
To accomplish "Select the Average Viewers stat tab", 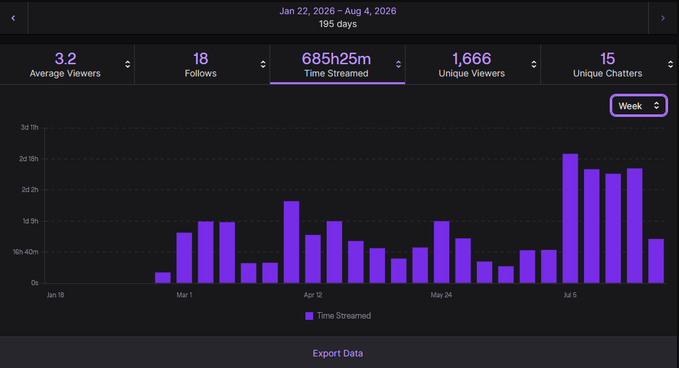I will 67,64.
